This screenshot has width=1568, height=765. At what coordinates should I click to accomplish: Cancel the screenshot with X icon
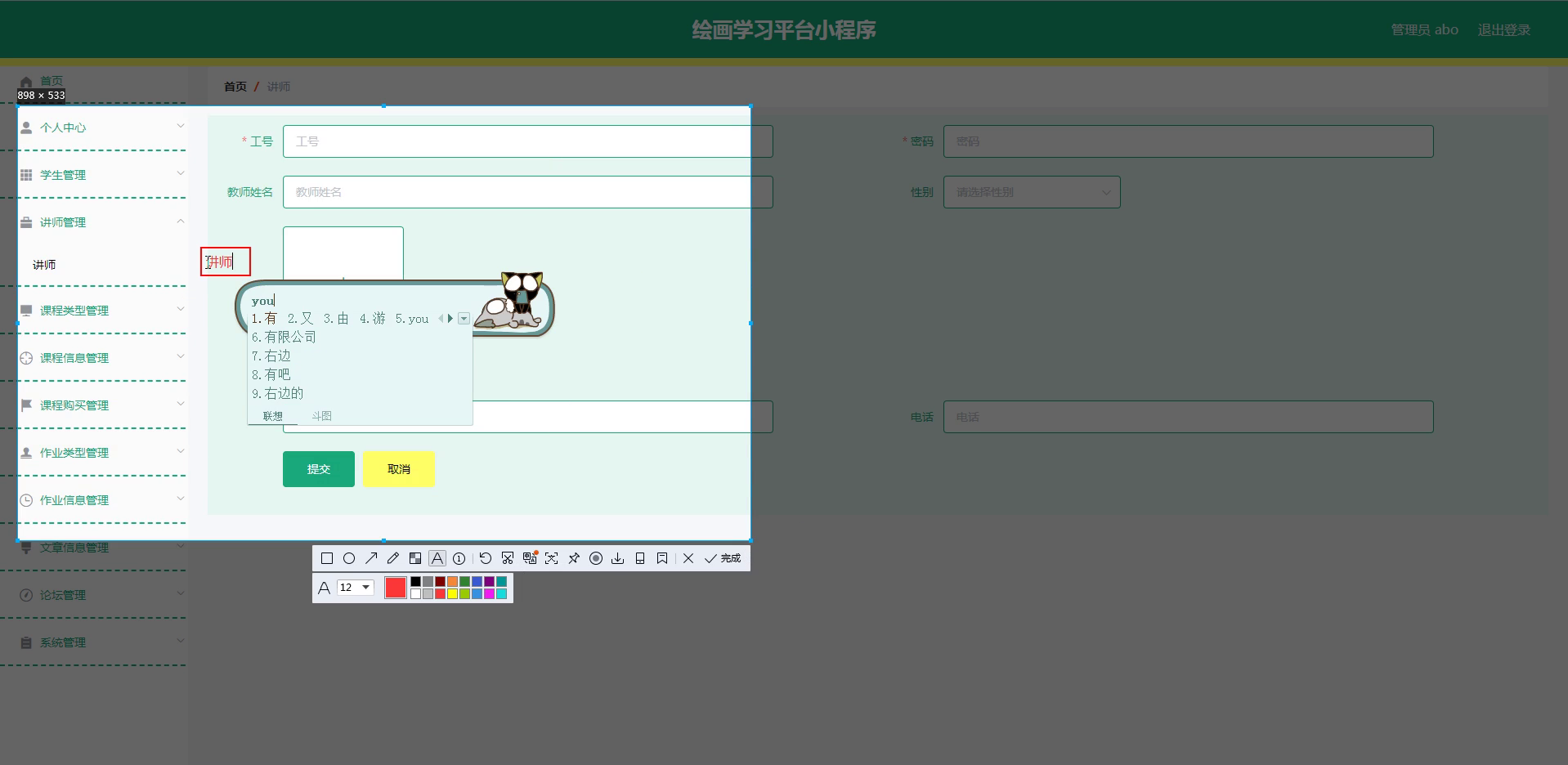point(688,558)
